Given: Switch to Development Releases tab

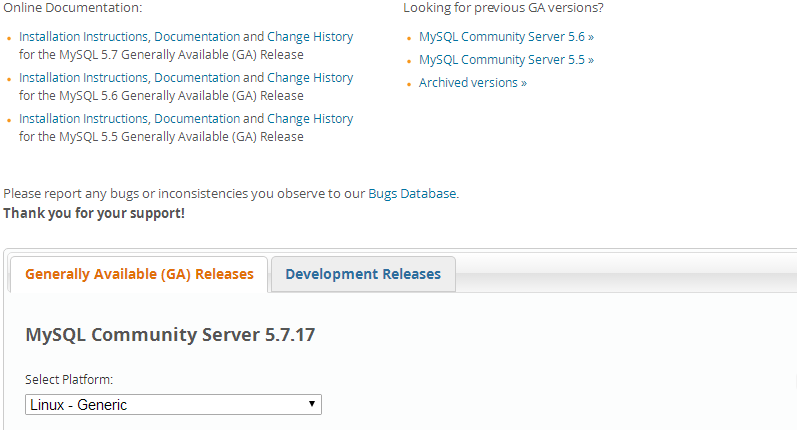Looking at the screenshot, I should tap(363, 274).
